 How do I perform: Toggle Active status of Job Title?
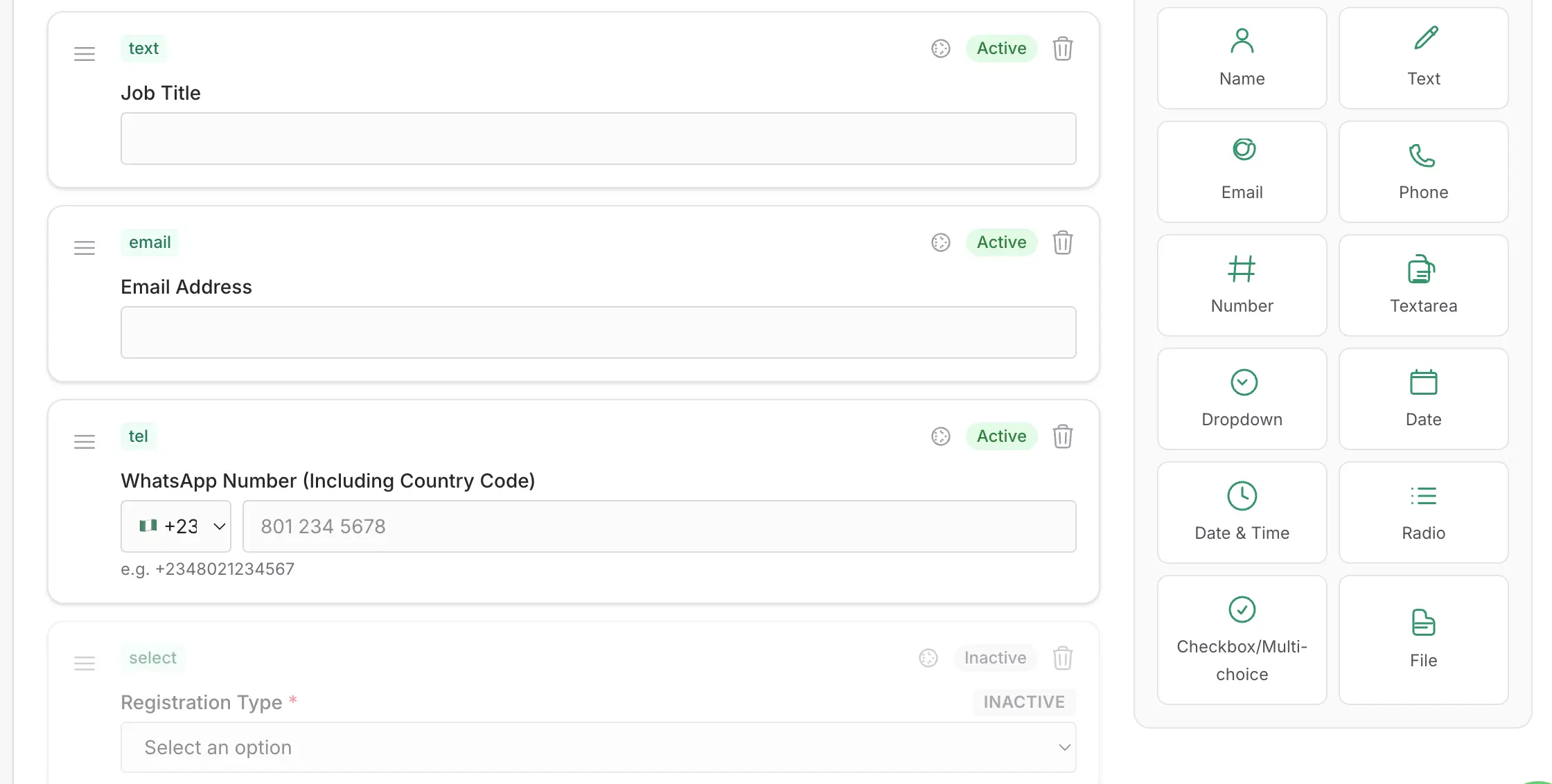pos(1001,48)
